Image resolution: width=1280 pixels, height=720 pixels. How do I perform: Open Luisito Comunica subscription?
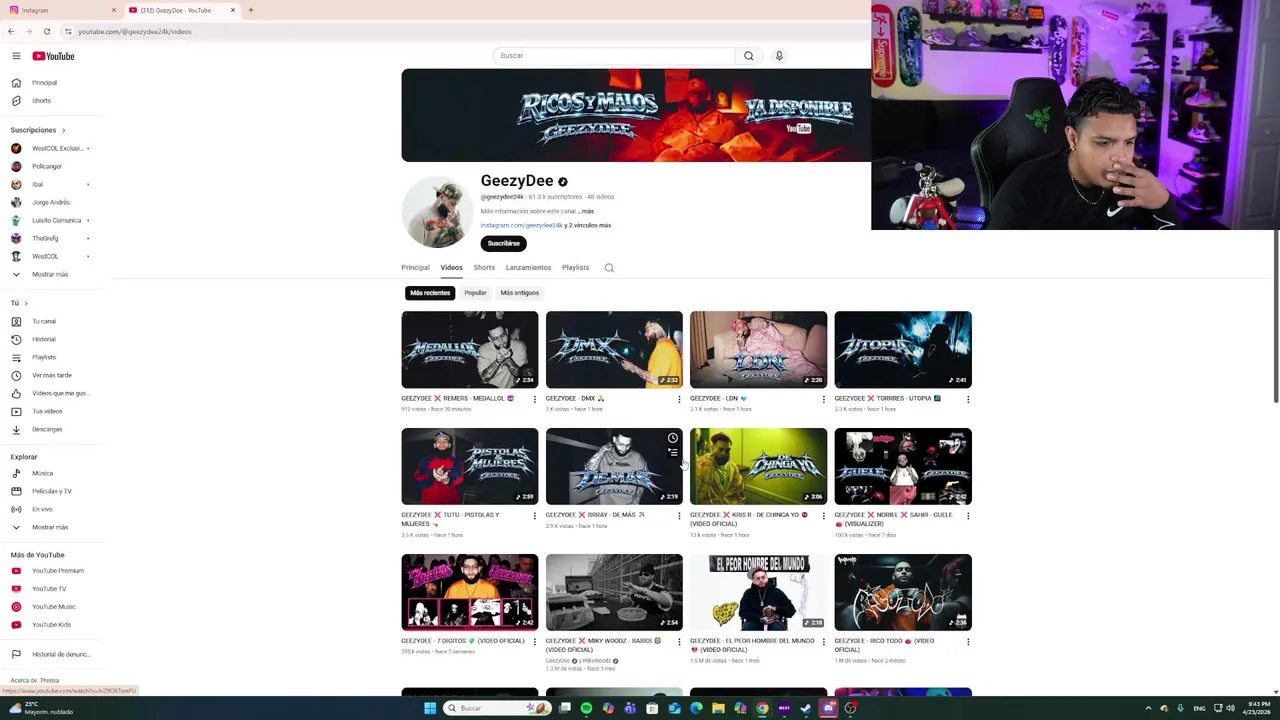[x=50, y=220]
